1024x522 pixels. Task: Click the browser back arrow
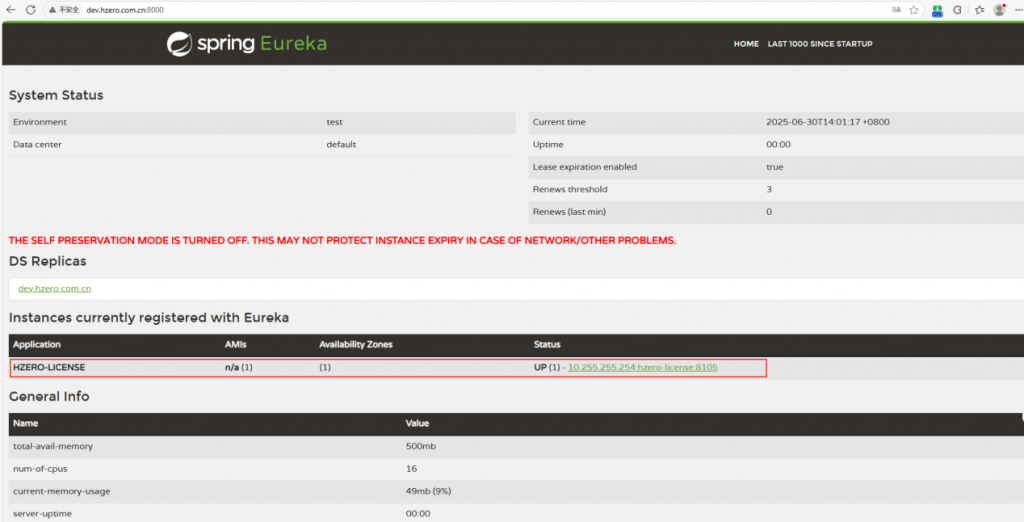(10, 9)
